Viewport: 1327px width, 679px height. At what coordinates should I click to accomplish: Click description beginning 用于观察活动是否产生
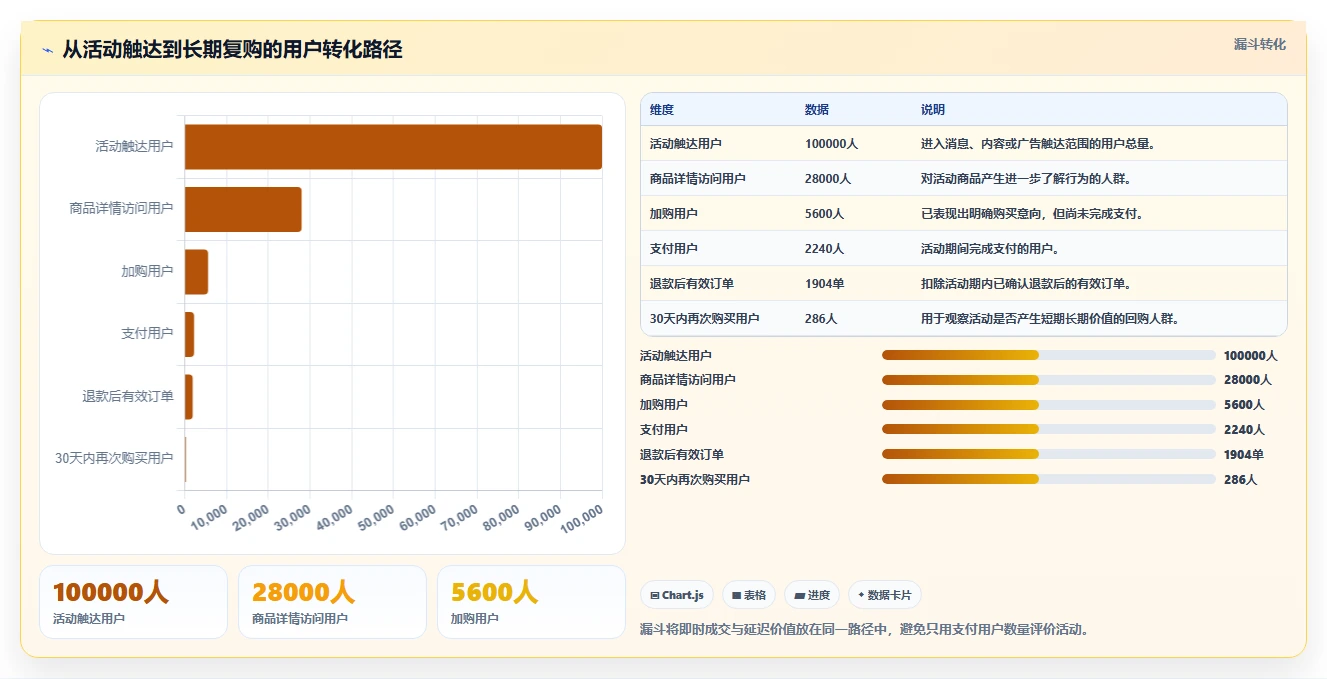click(x=1050, y=319)
